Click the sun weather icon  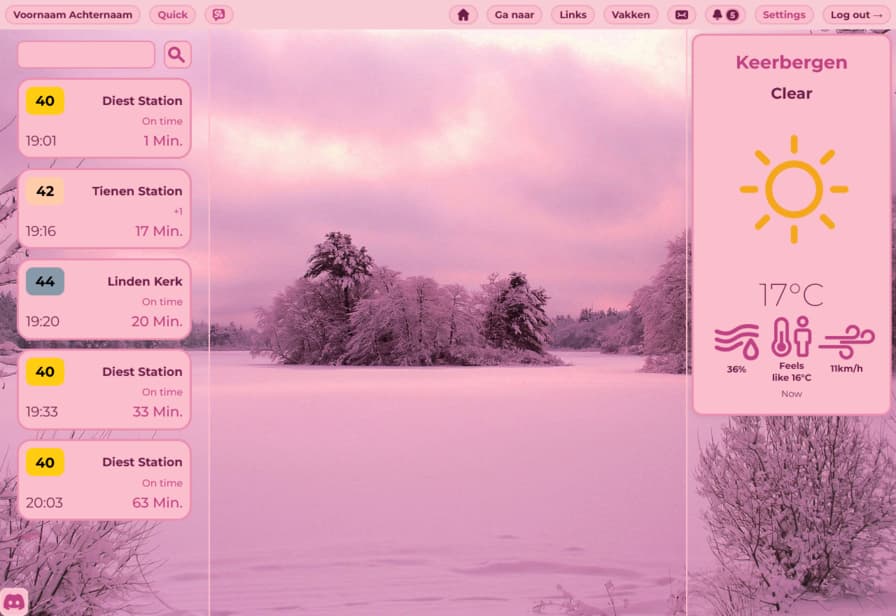[x=793, y=189]
